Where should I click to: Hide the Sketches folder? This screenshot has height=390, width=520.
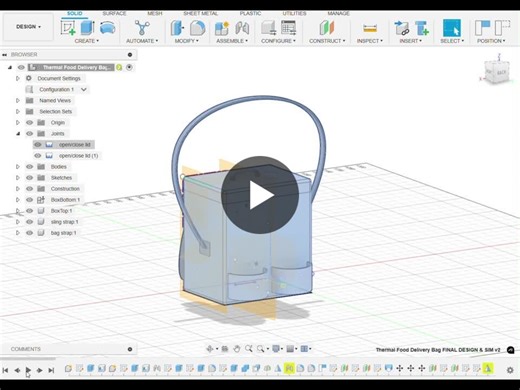[29, 178]
